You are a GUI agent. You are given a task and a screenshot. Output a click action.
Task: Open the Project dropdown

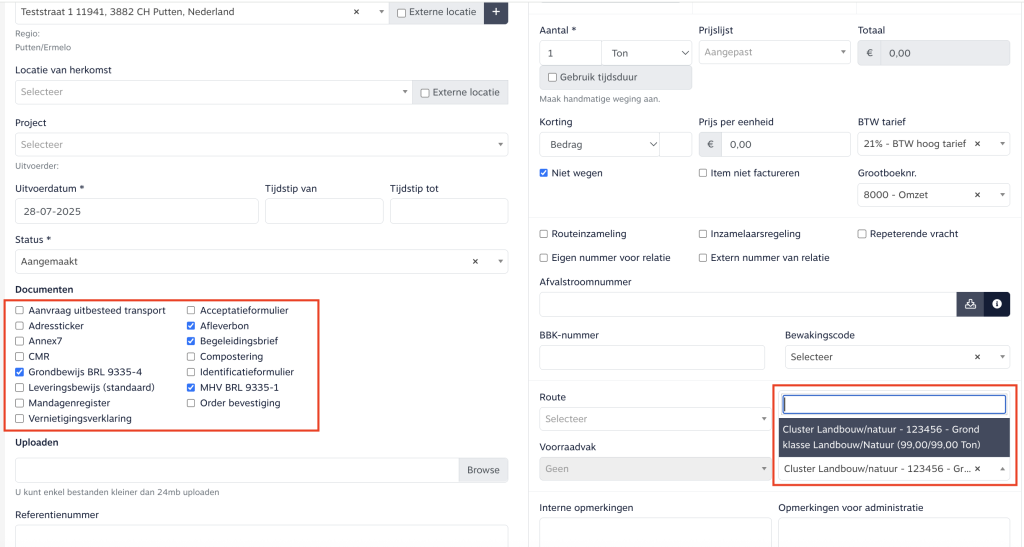[261, 145]
